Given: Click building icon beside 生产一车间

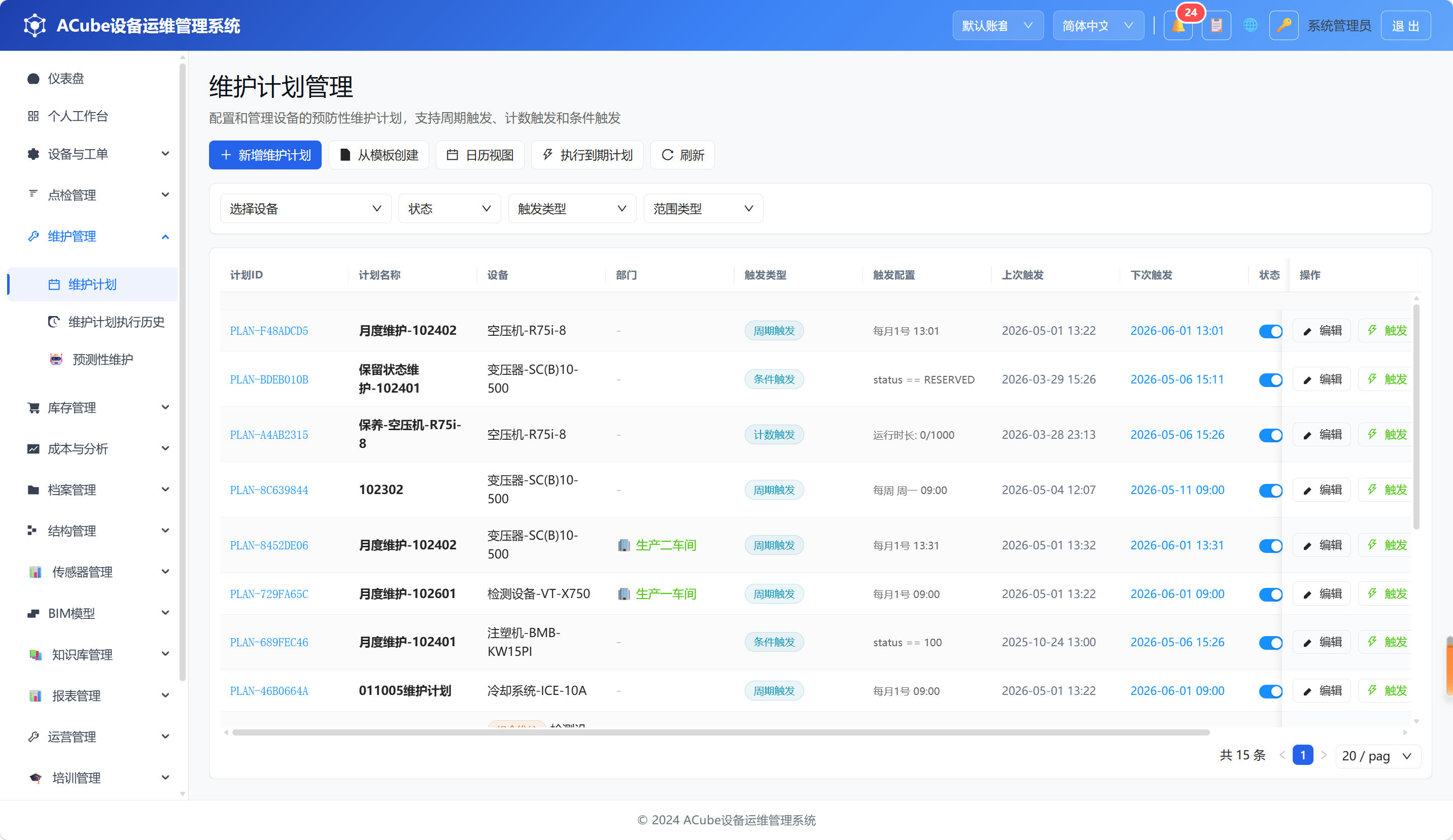Looking at the screenshot, I should tap(624, 594).
